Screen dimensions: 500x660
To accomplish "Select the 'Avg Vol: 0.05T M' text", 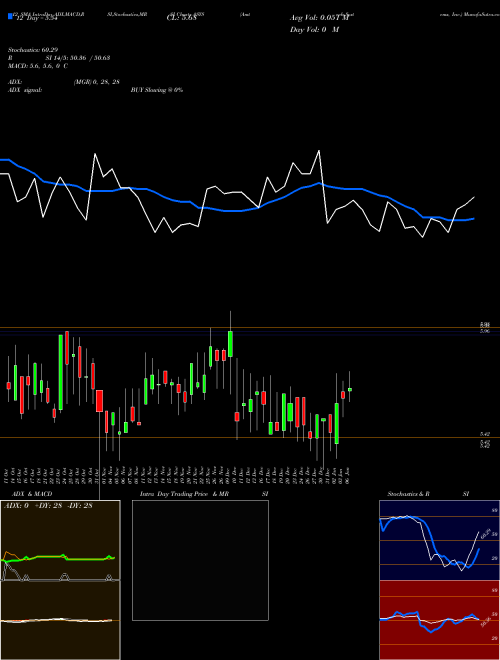I will click(319, 18).
